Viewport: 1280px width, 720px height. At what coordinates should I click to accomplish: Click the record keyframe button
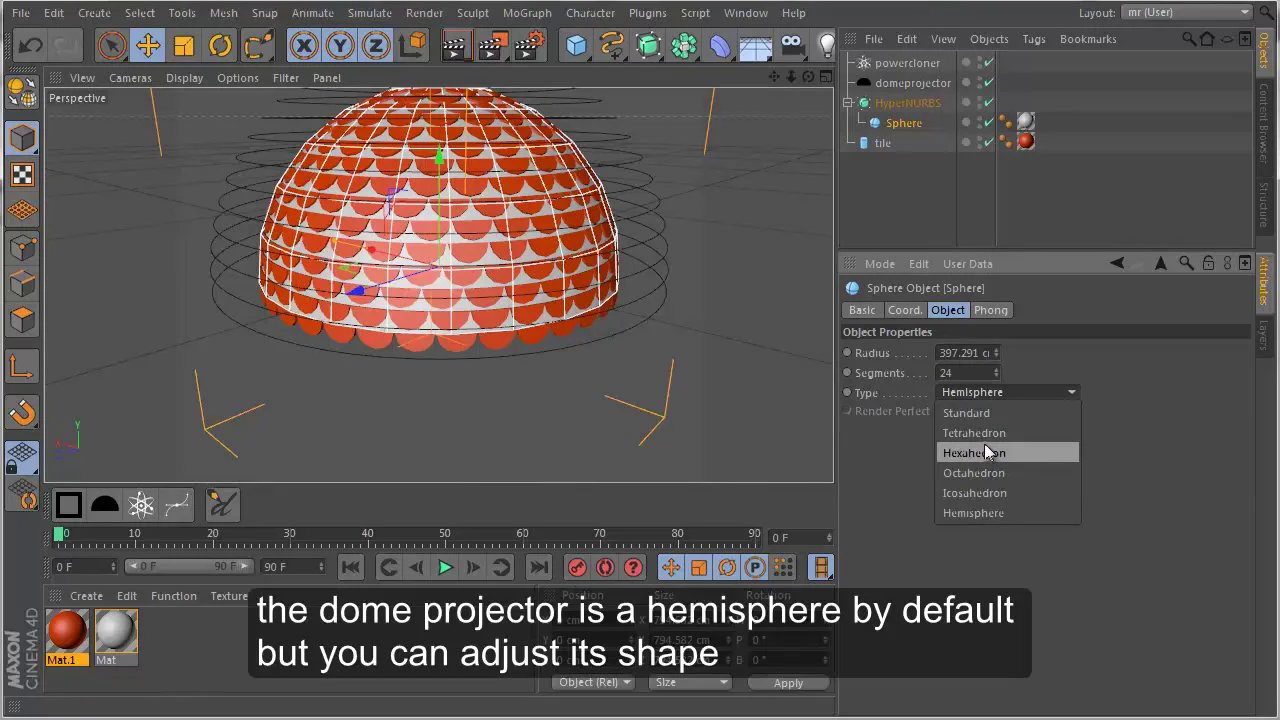pyautogui.click(x=577, y=567)
